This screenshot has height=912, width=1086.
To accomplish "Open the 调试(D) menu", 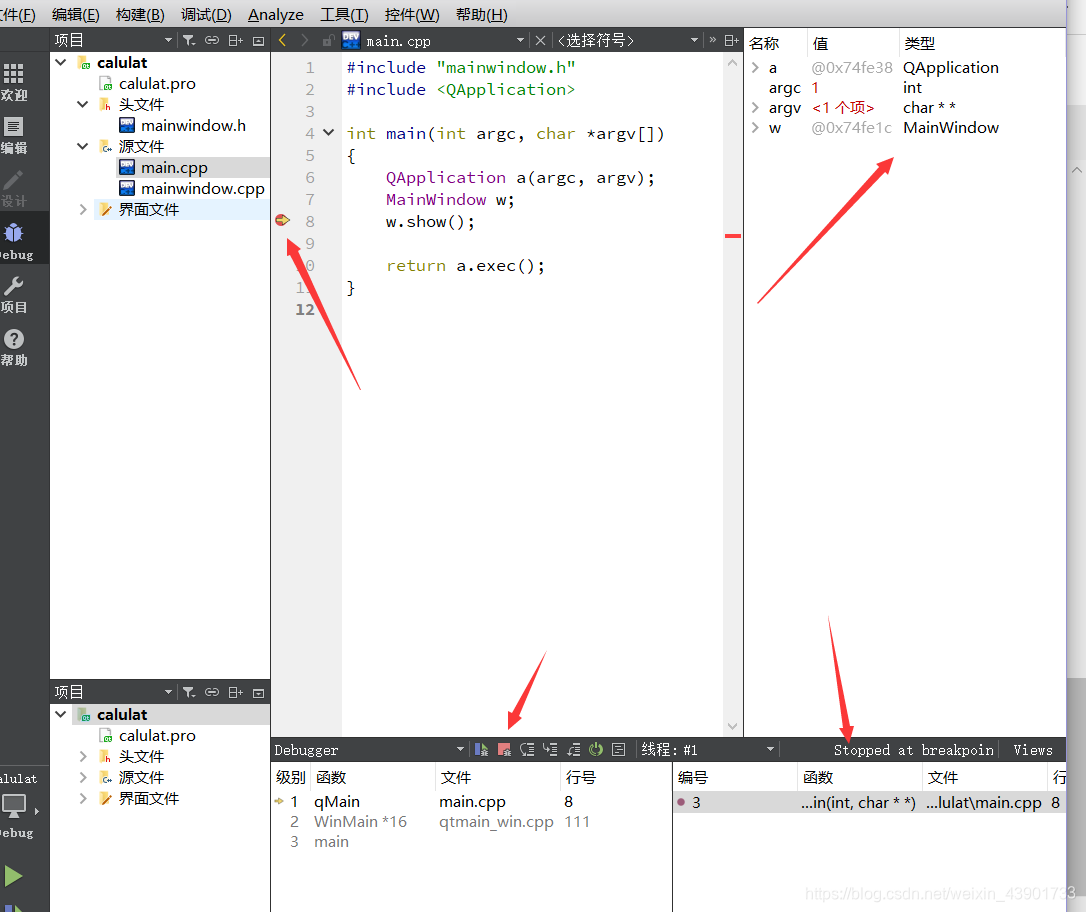I will [x=206, y=15].
